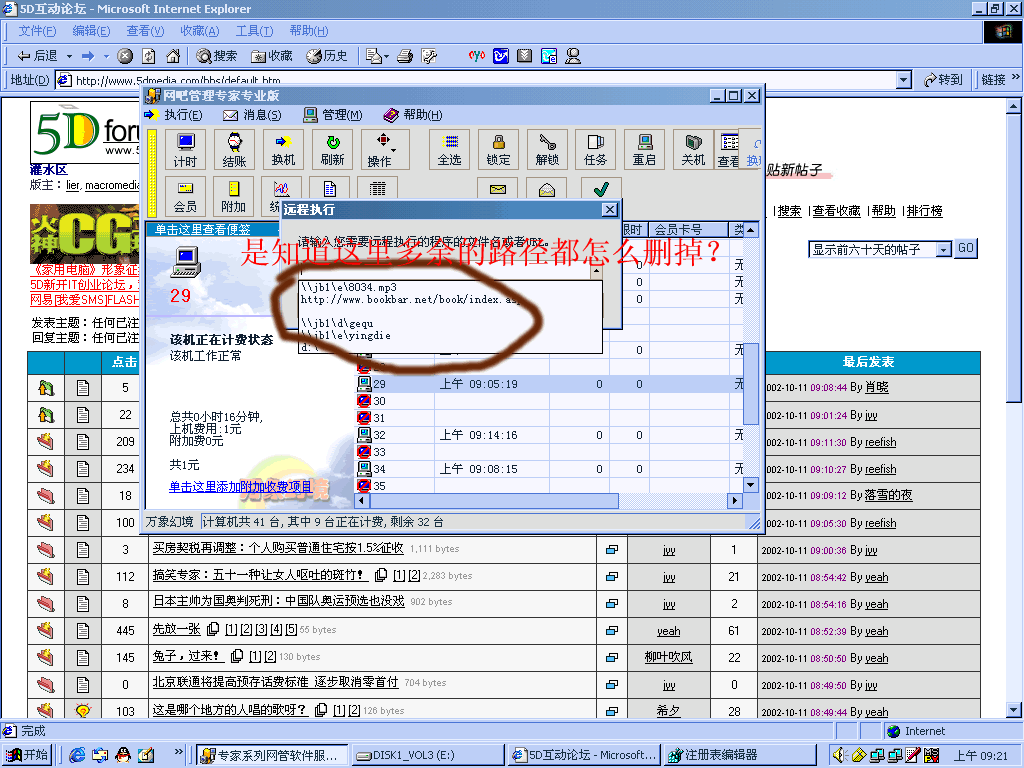This screenshot has height=768, width=1024.
Task: Click the green checkmark toolbar icon
Action: point(600,190)
